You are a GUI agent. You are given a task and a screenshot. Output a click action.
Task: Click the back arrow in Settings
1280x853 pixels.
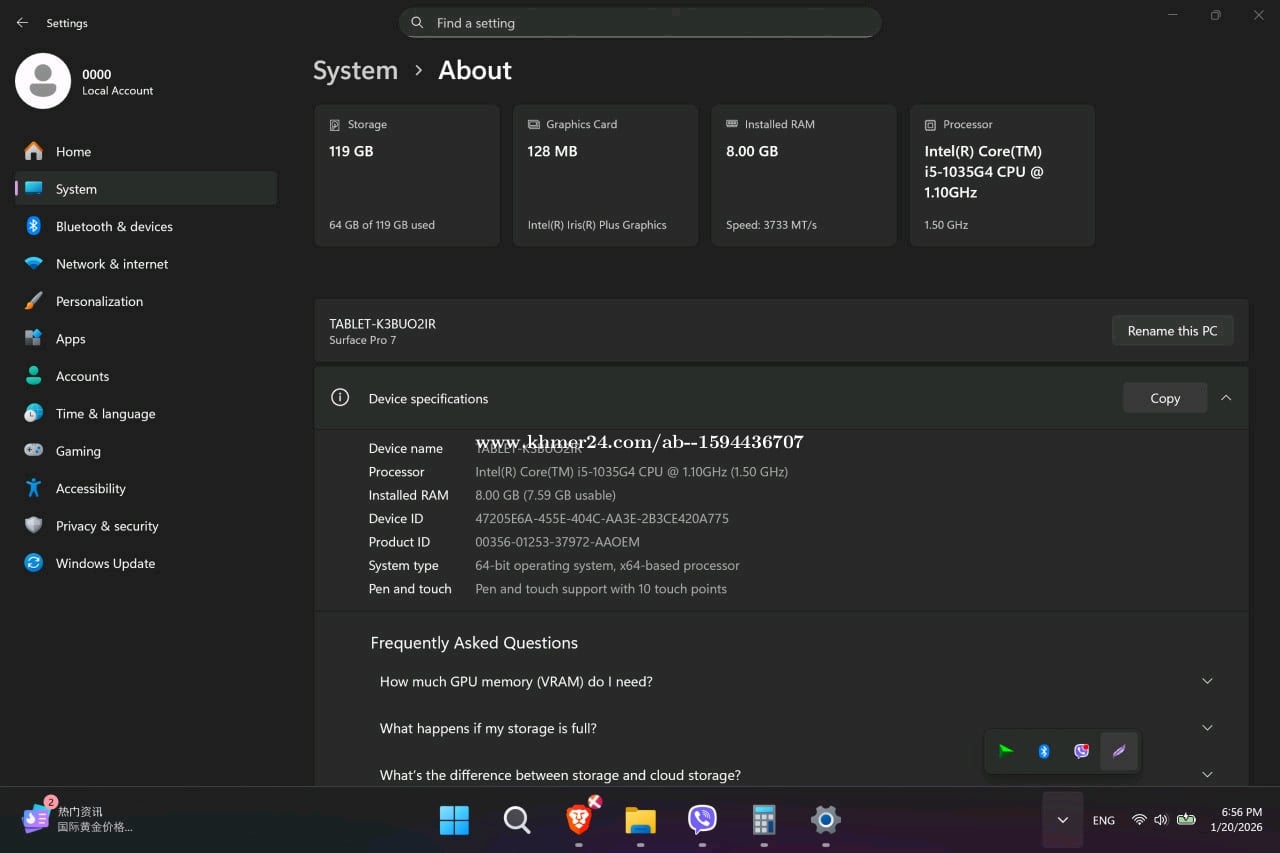point(22,23)
